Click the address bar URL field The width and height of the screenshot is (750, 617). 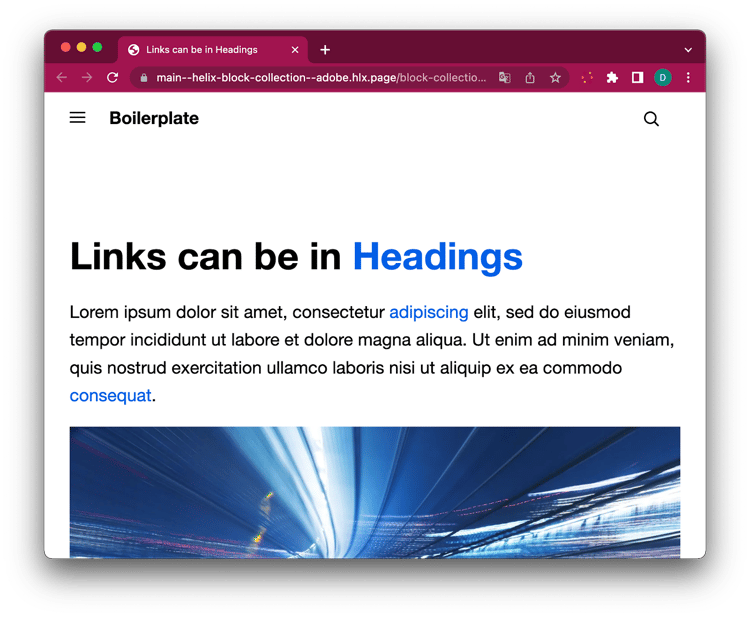point(320,77)
